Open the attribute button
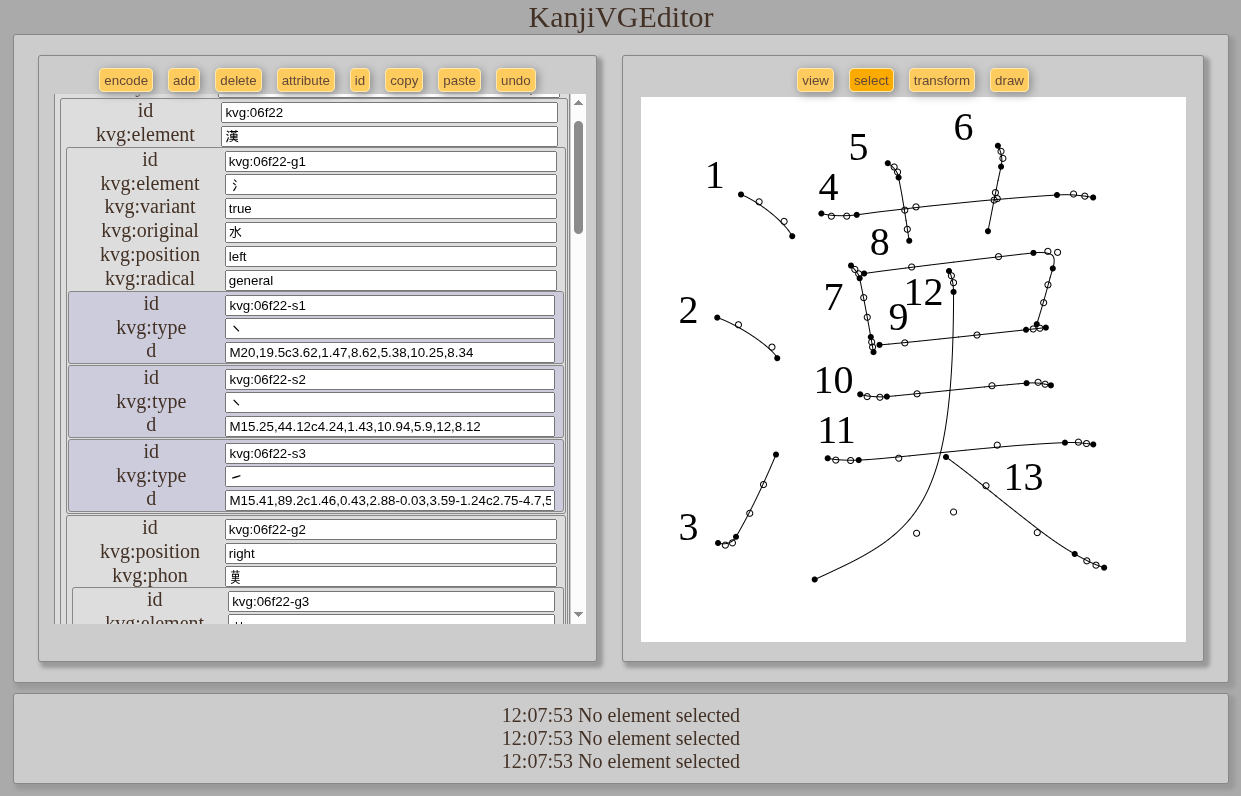Viewport: 1241px width, 796px height. click(306, 80)
